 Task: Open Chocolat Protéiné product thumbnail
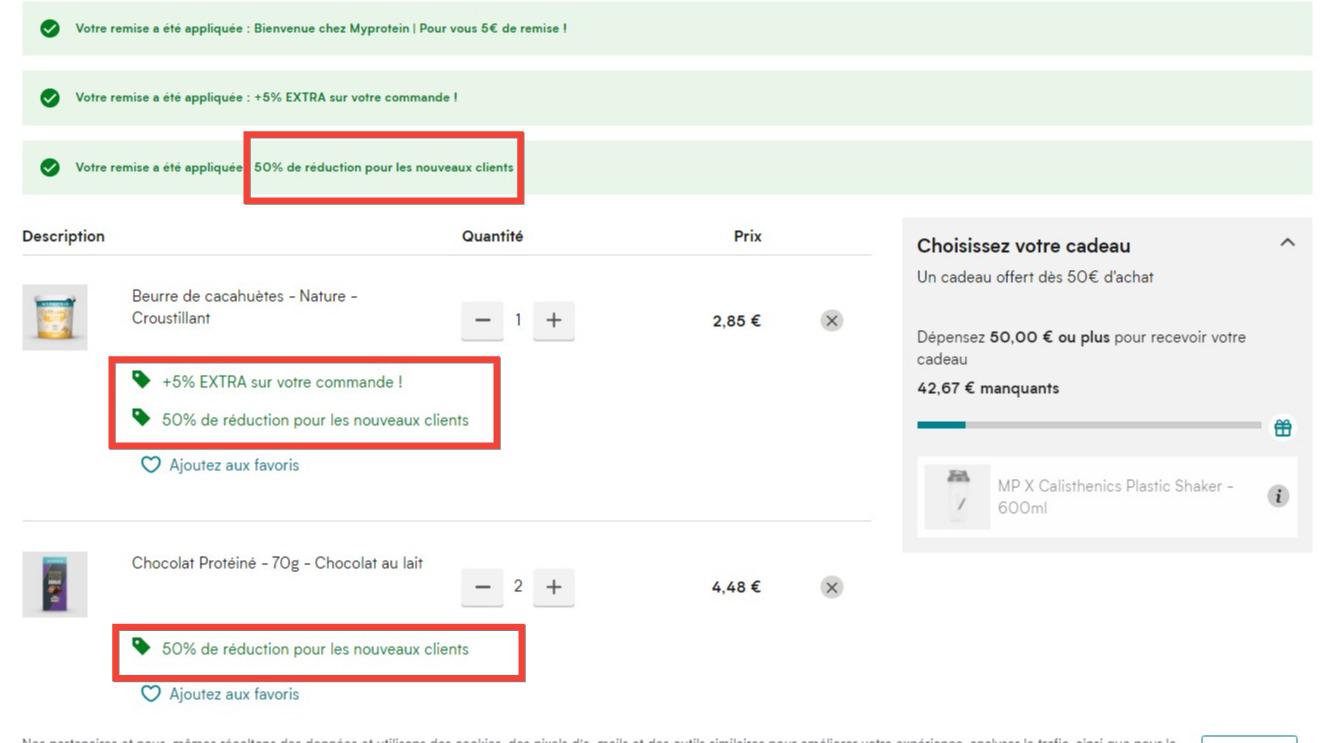(x=55, y=584)
